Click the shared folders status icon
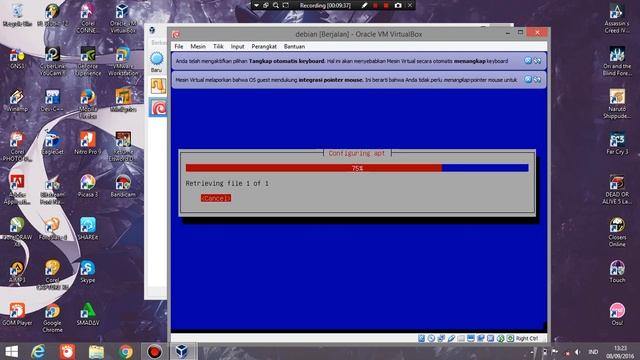 461,338
